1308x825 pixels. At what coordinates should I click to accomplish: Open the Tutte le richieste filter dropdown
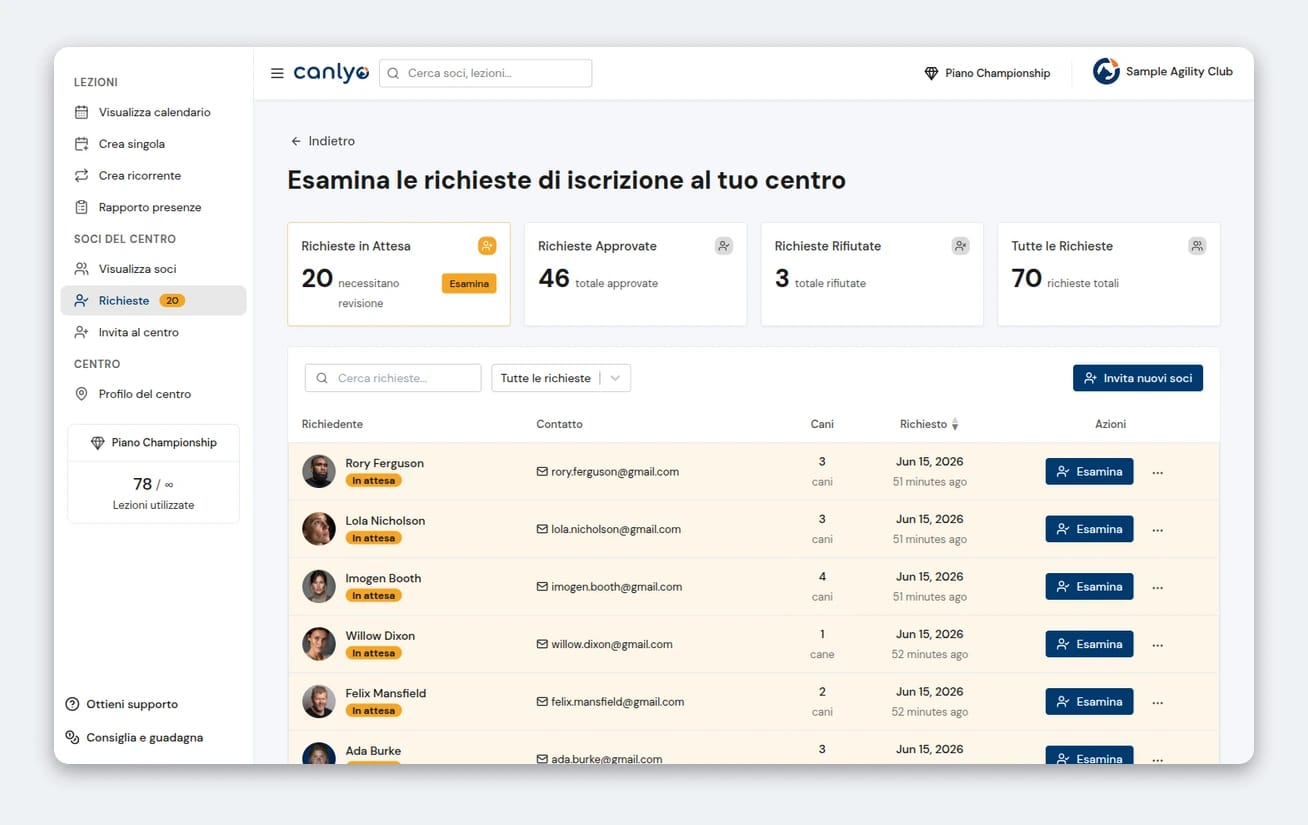coord(561,378)
